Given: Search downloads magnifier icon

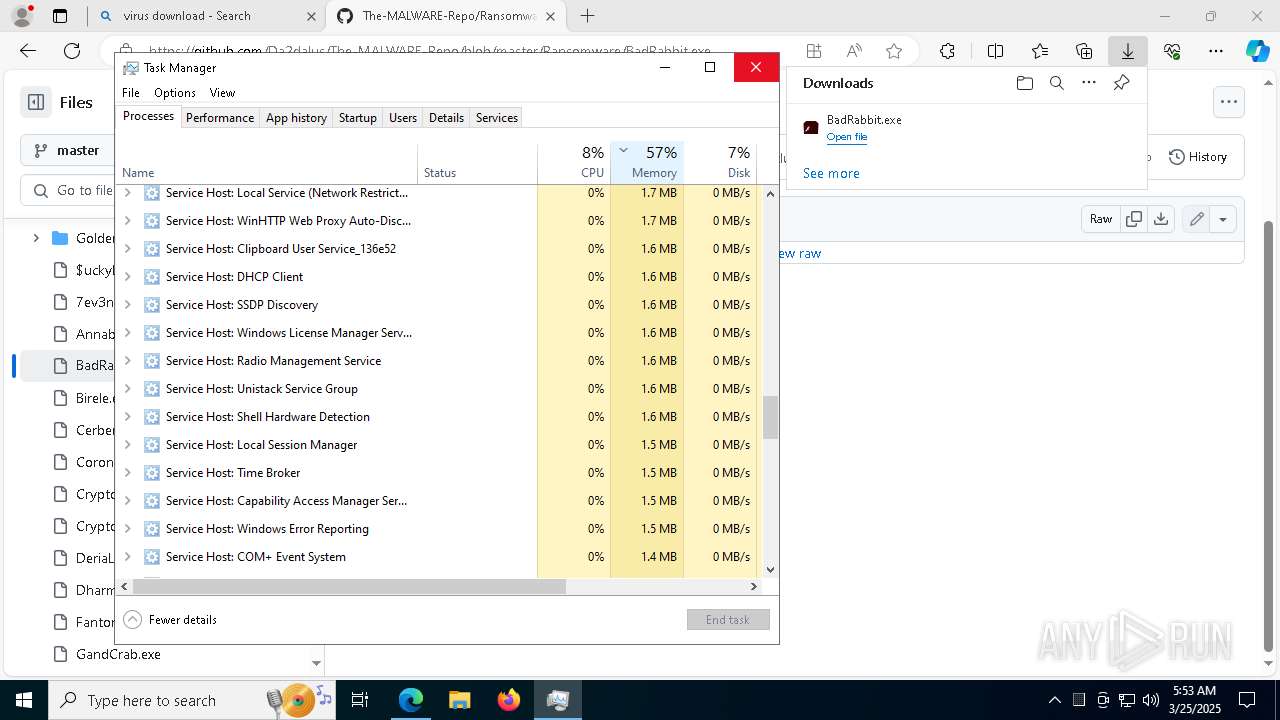Looking at the screenshot, I should point(1056,83).
